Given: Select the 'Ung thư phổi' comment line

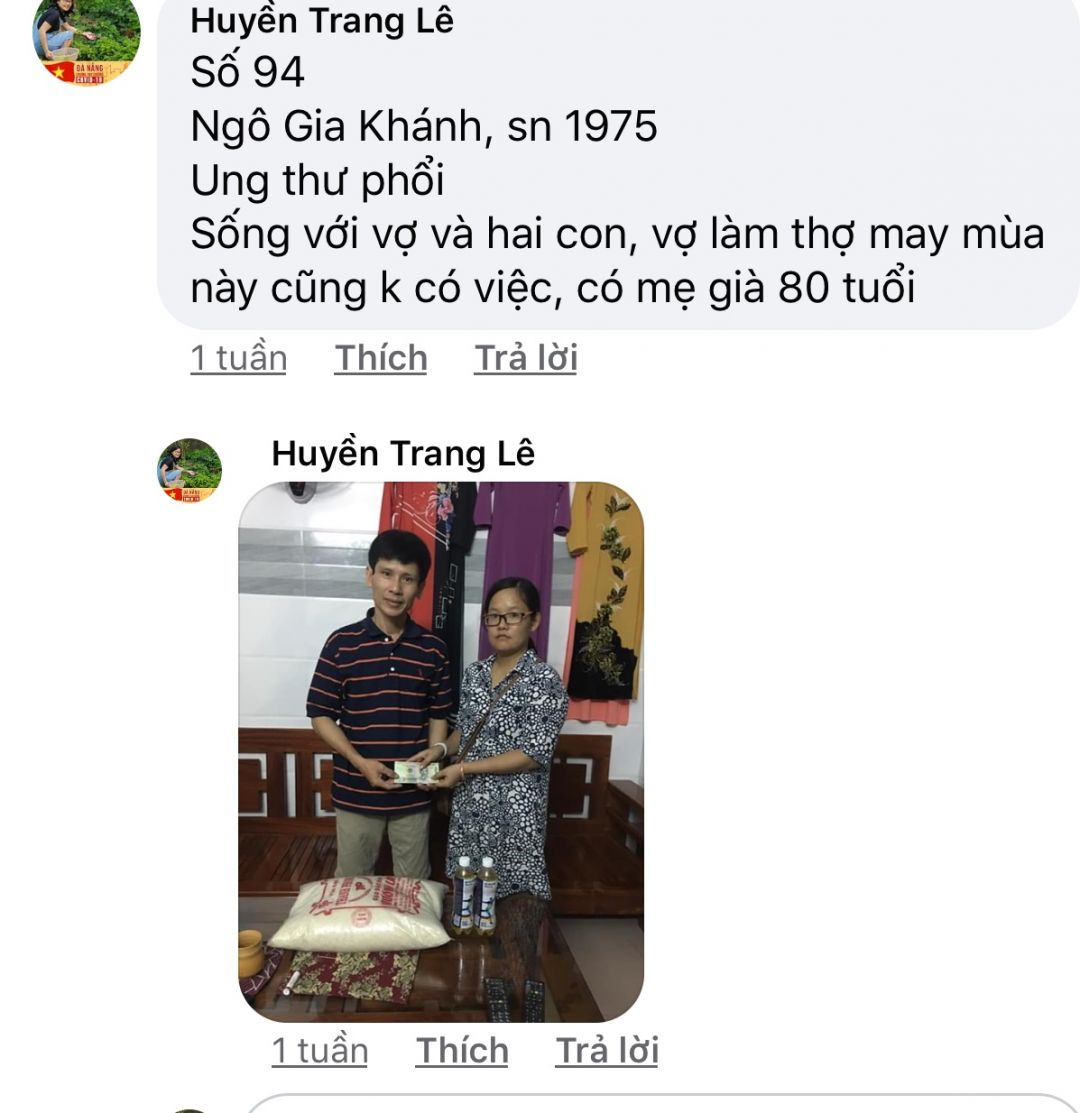Looking at the screenshot, I should pyautogui.click(x=317, y=180).
